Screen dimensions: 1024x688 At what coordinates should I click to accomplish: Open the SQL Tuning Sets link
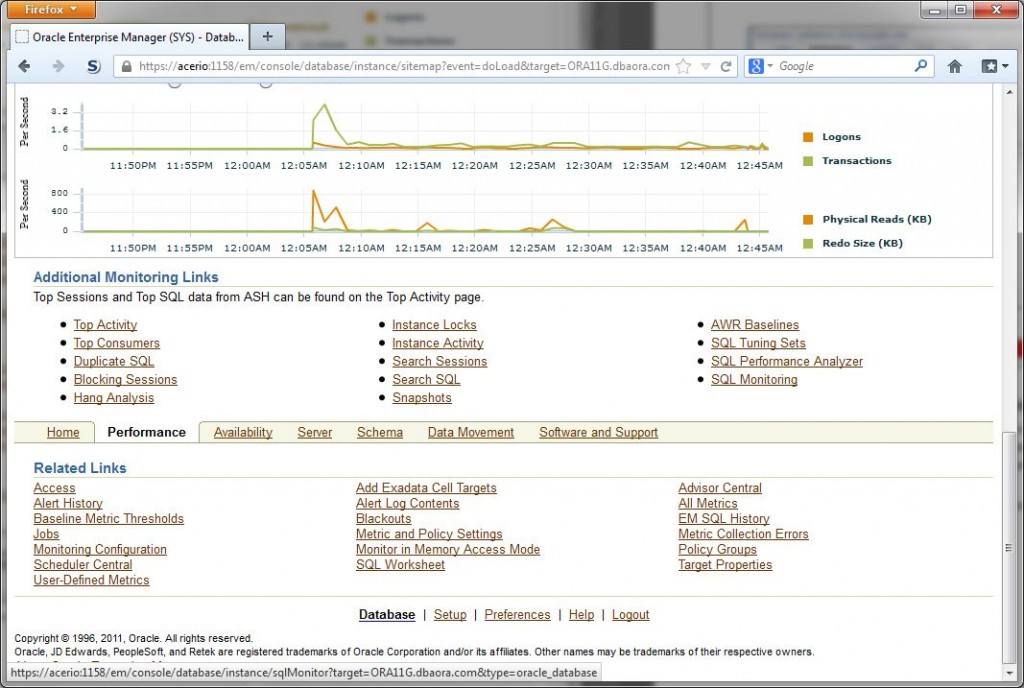pyautogui.click(x=758, y=343)
